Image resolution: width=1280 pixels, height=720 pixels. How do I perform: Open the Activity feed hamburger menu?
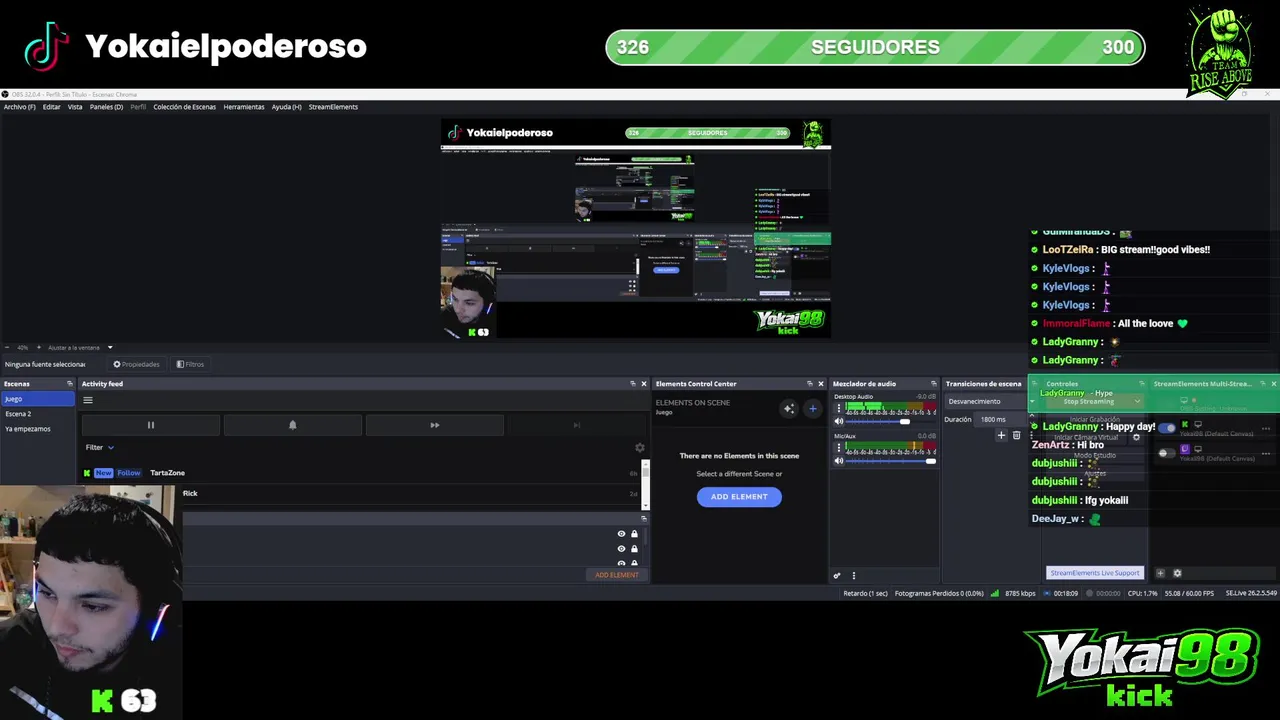pyautogui.click(x=88, y=400)
